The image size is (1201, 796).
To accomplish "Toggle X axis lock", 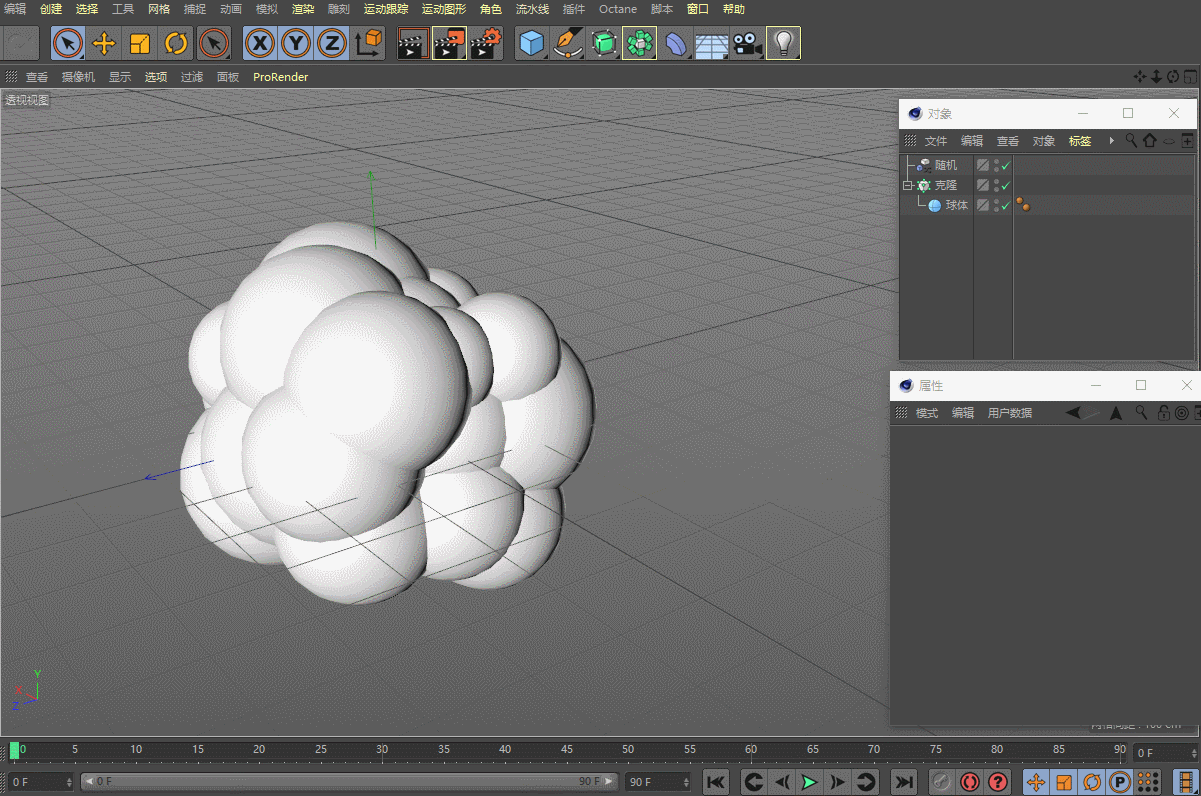I will pyautogui.click(x=260, y=43).
